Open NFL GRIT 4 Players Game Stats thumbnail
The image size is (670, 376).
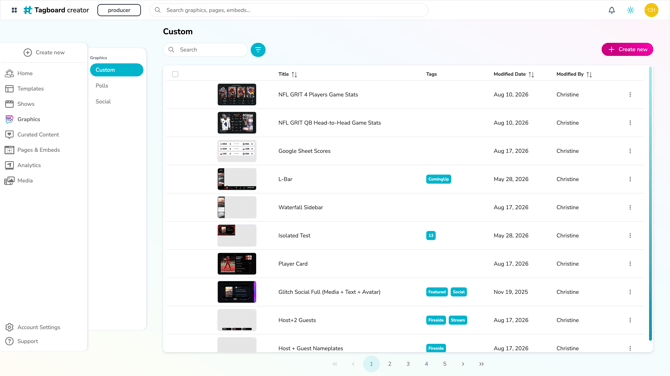tap(237, 94)
